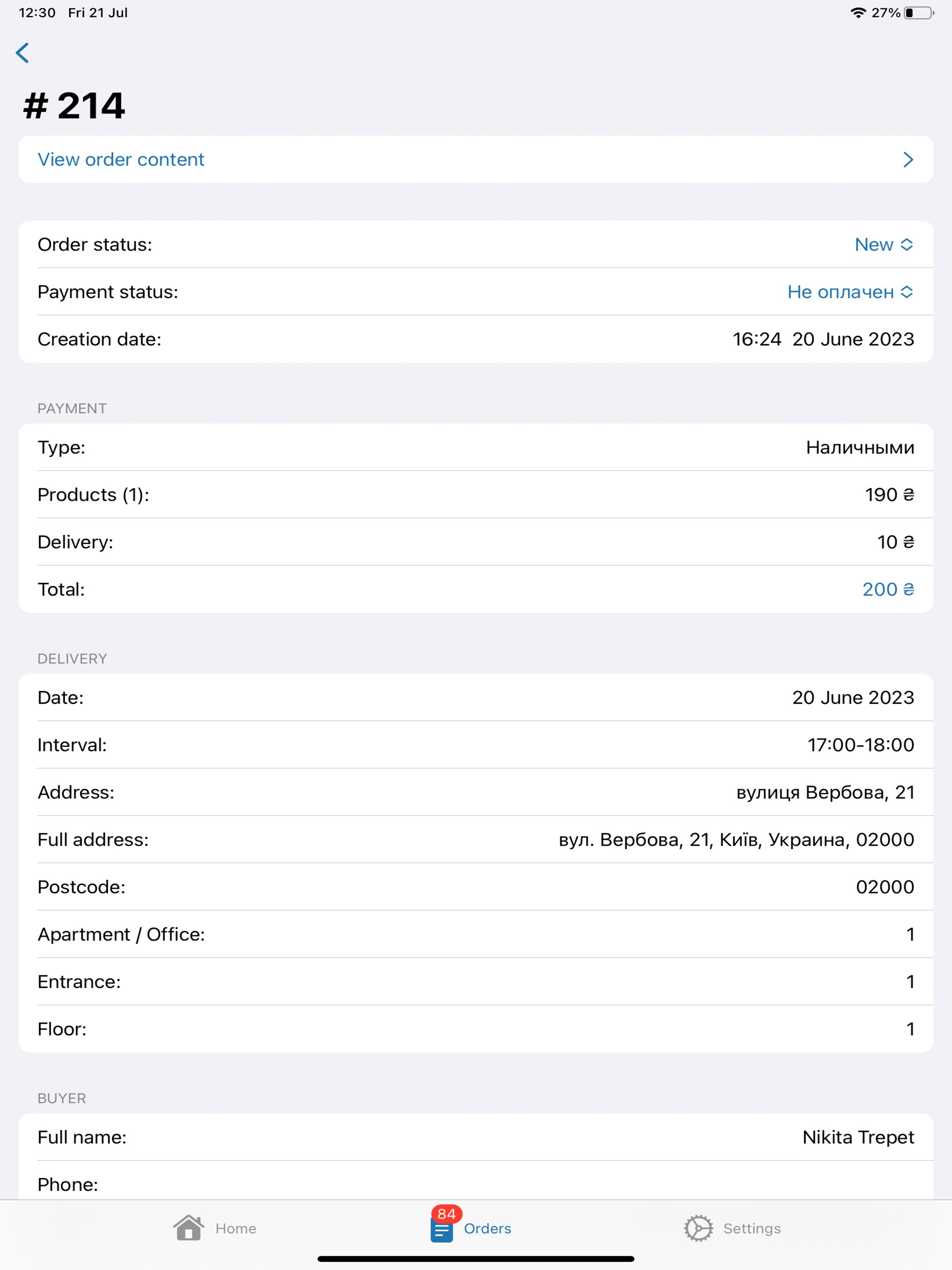Tap the full address value with Київ
This screenshot has width=952, height=1270.
click(x=736, y=840)
